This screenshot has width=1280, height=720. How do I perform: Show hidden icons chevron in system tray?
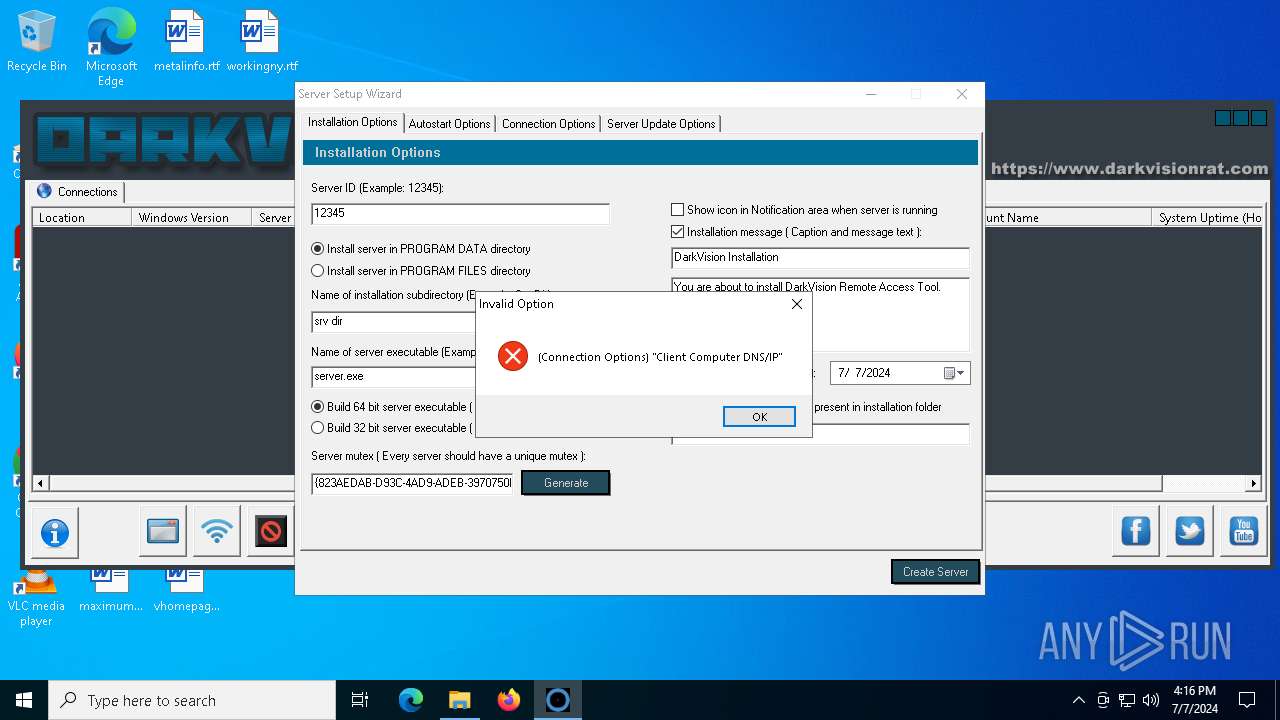pos(1078,700)
